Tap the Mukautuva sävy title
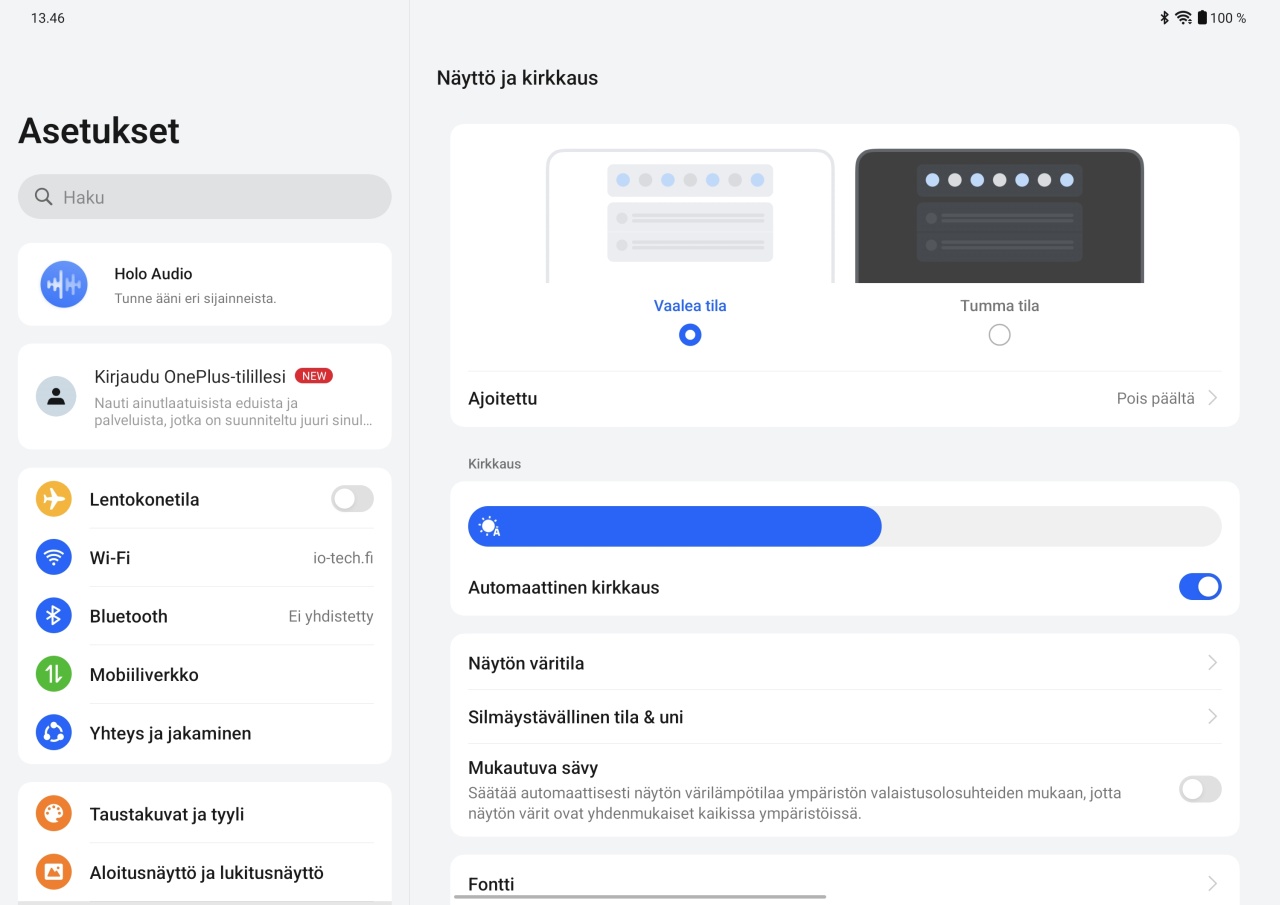Image resolution: width=1280 pixels, height=905 pixels. (x=533, y=768)
